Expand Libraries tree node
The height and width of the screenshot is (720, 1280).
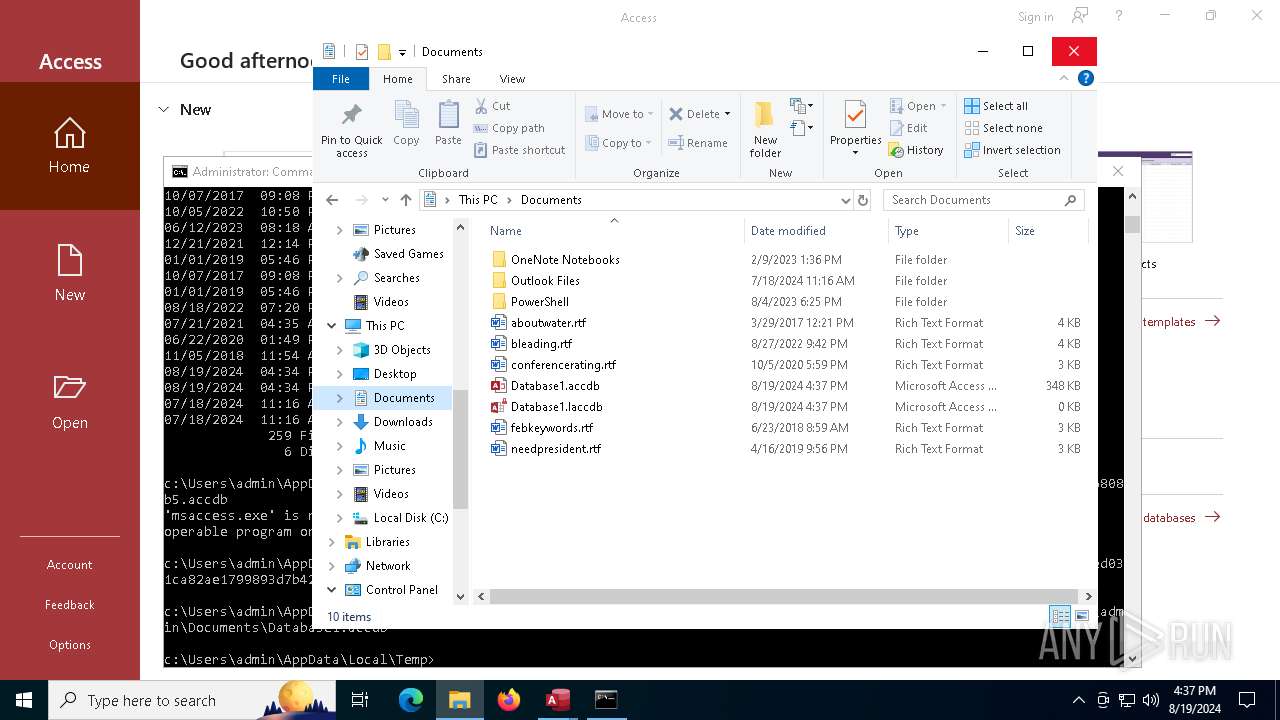point(332,542)
